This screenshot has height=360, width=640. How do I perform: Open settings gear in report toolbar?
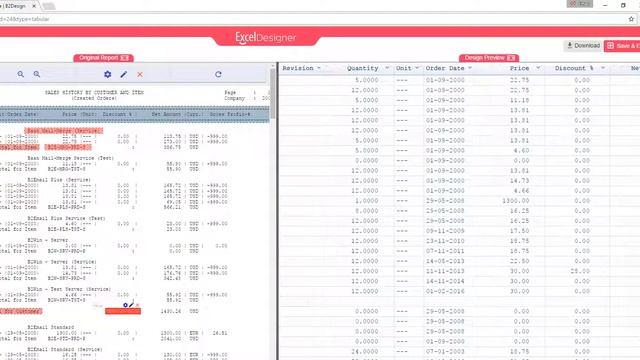pyautogui.click(x=107, y=74)
